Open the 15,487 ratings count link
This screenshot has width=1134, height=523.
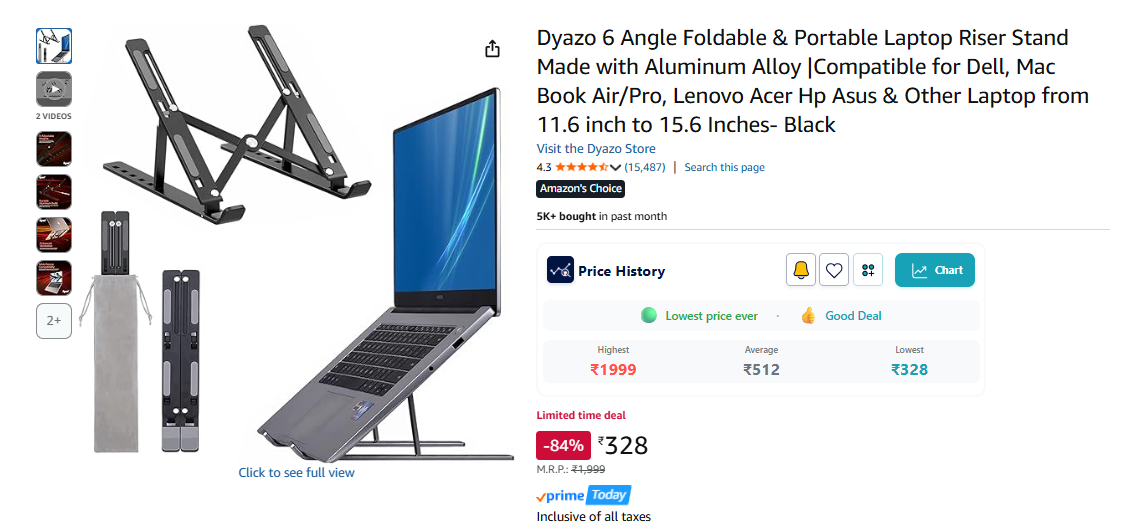click(644, 167)
